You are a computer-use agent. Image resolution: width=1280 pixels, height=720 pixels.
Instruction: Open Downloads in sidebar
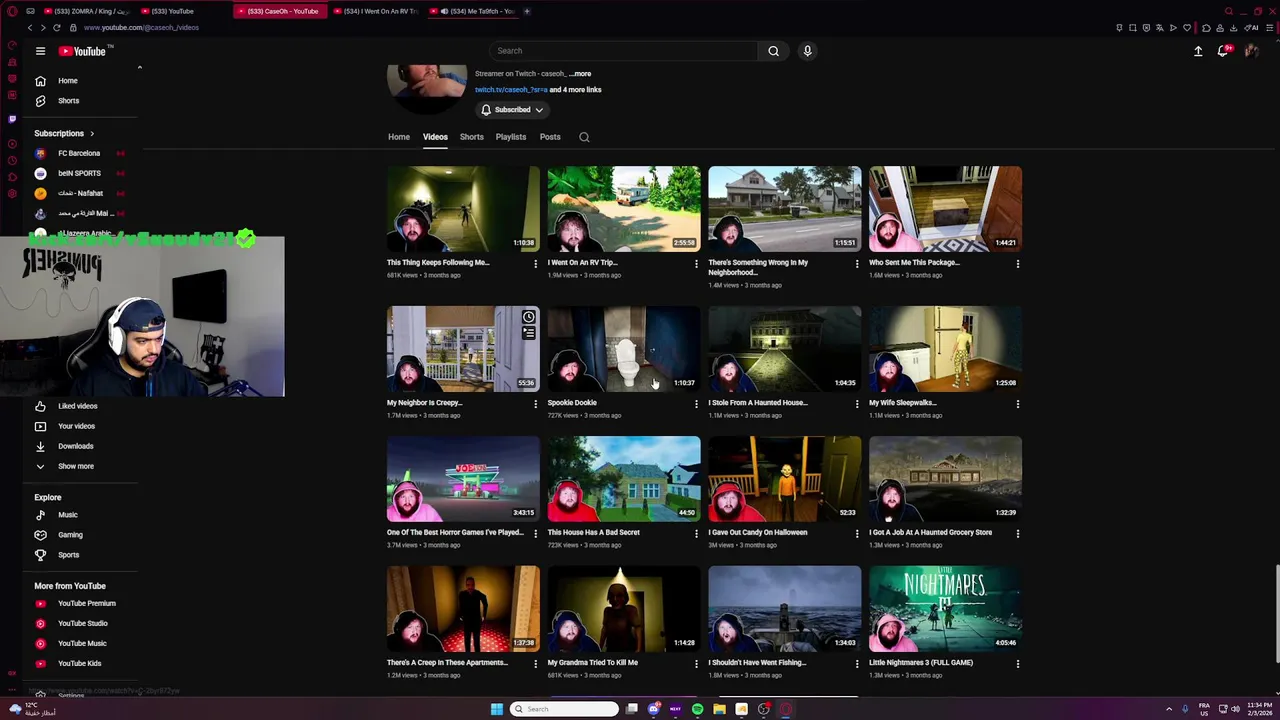pyautogui.click(x=75, y=446)
